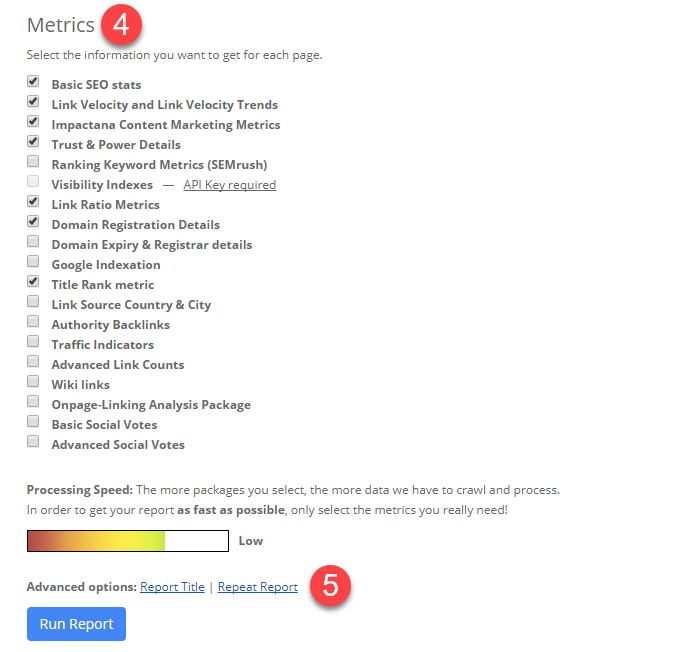This screenshot has height=652, width=698.
Task: Click the 'Wiki links' label
Action: point(81,385)
